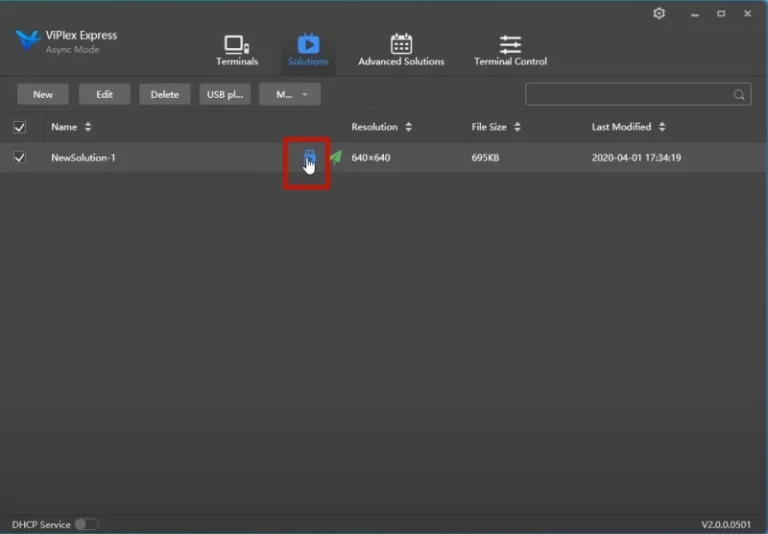Sort by Resolution column arrows
Viewport: 768px width, 534px height.
point(408,127)
